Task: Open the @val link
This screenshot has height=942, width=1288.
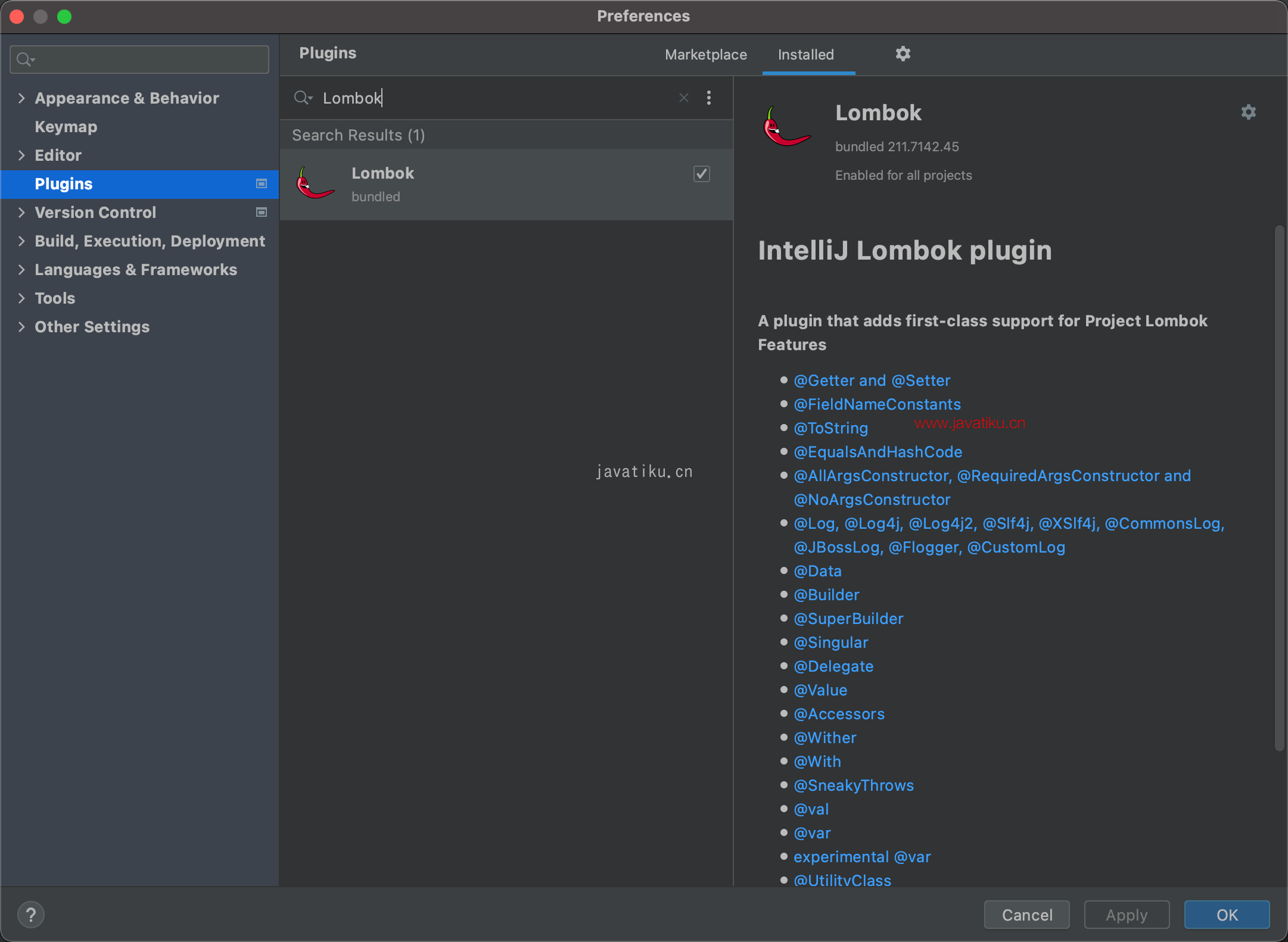Action: [811, 809]
